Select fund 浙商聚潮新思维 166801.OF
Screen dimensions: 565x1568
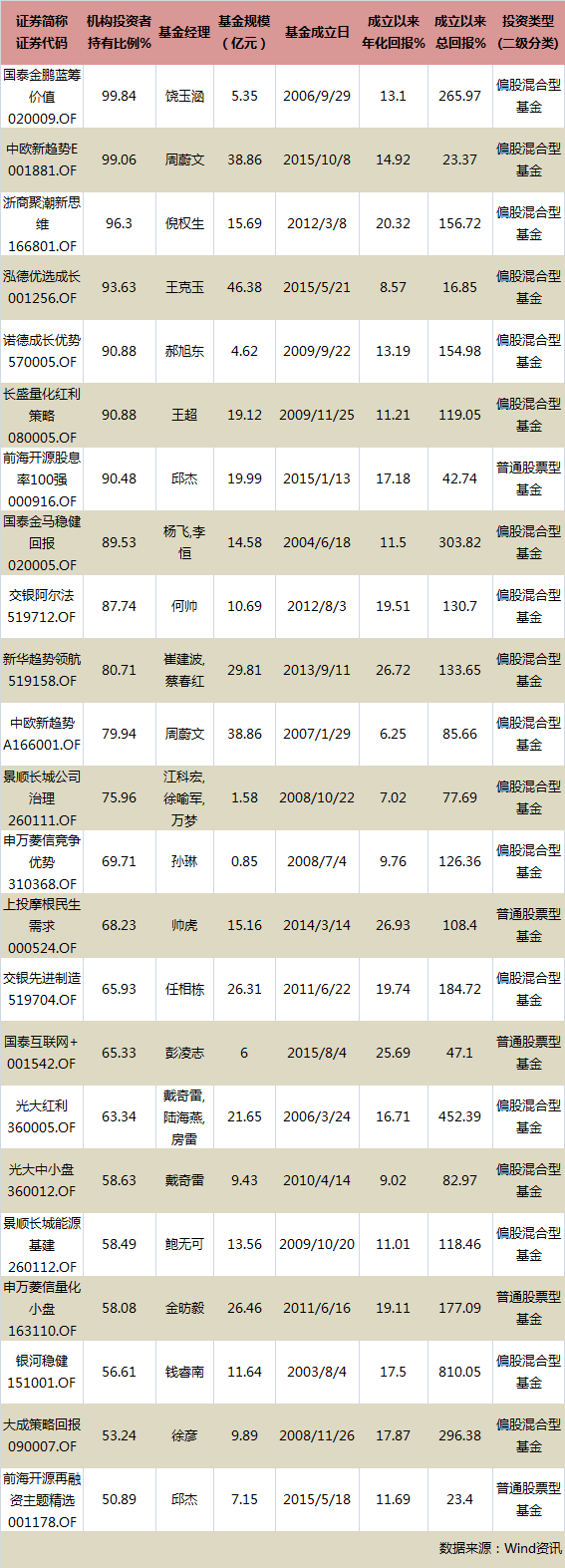pyautogui.click(x=42, y=223)
